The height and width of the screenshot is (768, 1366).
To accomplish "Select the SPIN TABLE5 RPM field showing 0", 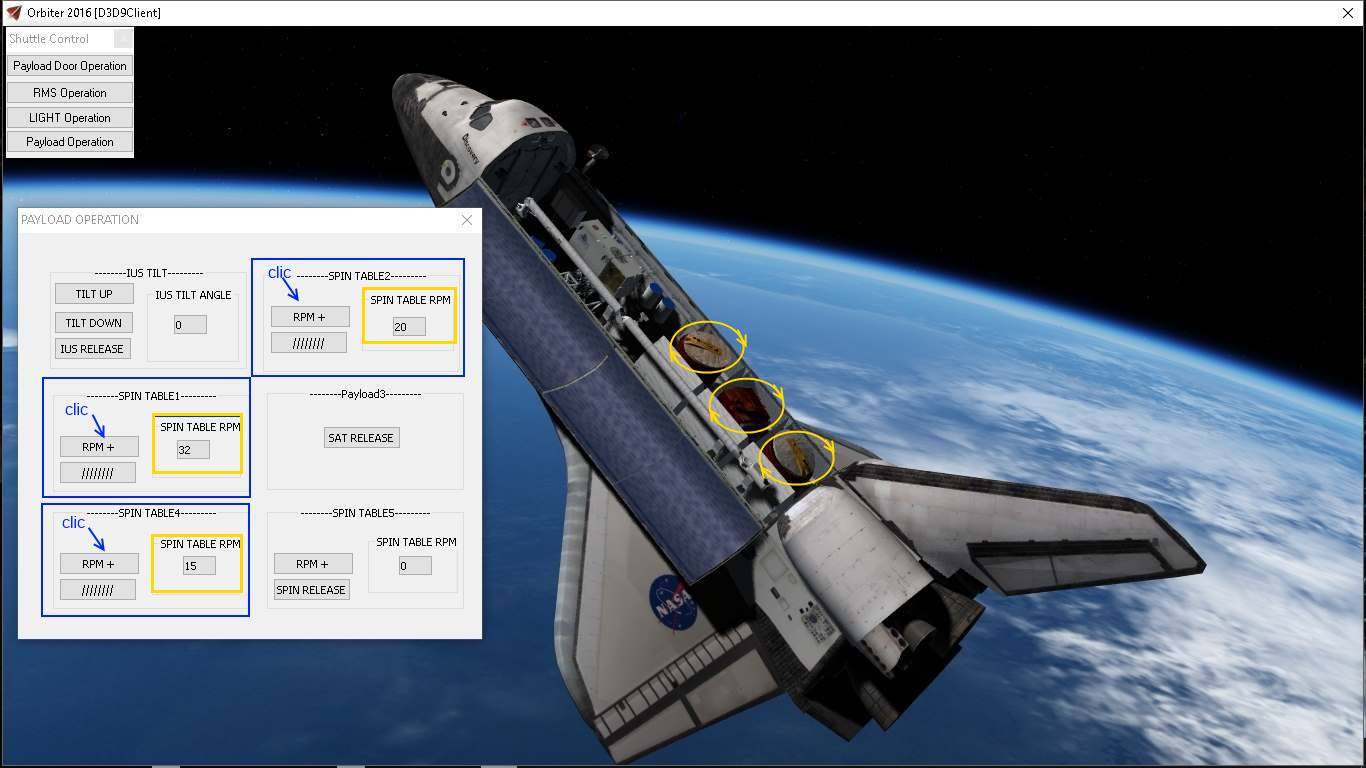I will pyautogui.click(x=415, y=566).
